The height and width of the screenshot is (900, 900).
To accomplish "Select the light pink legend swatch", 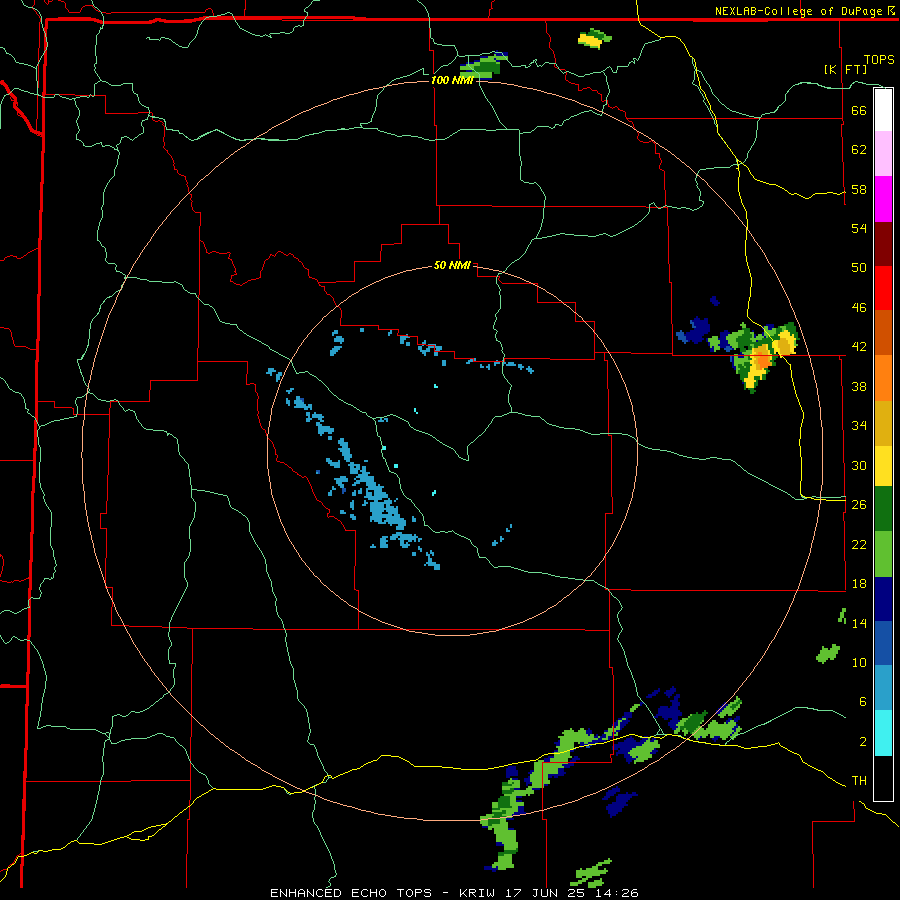I will [883, 154].
